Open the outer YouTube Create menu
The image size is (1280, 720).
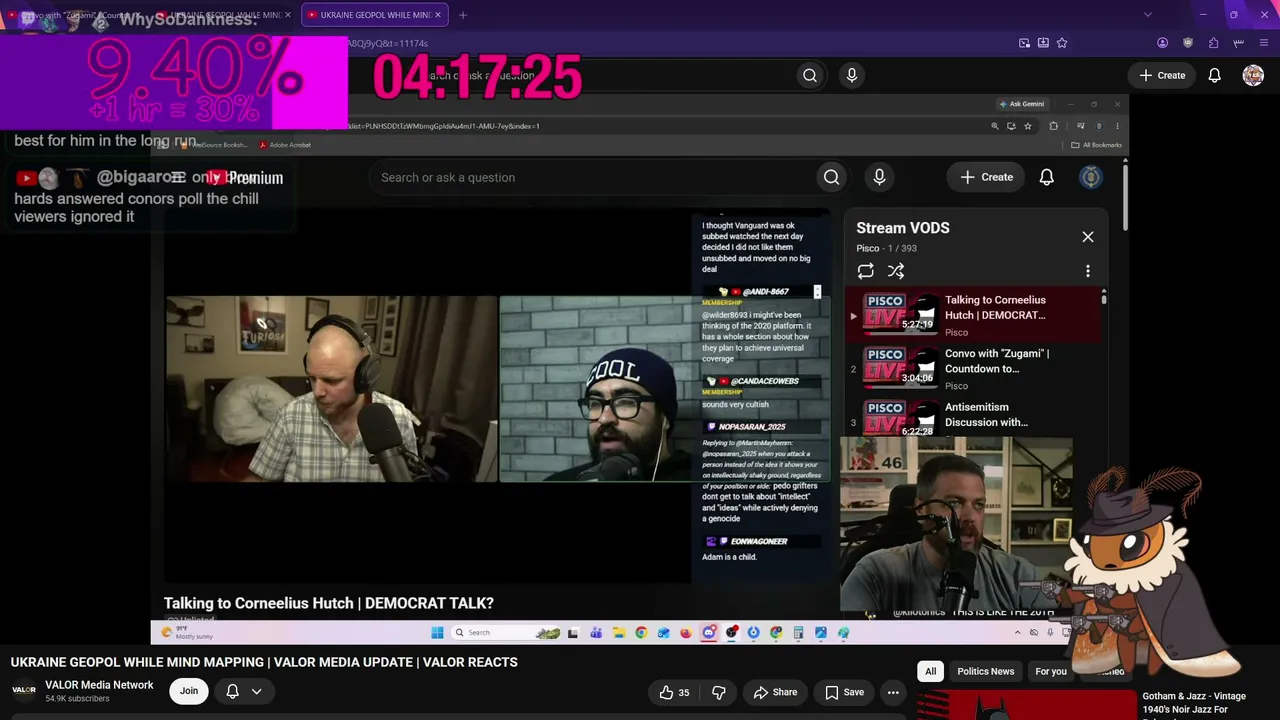(x=1162, y=75)
